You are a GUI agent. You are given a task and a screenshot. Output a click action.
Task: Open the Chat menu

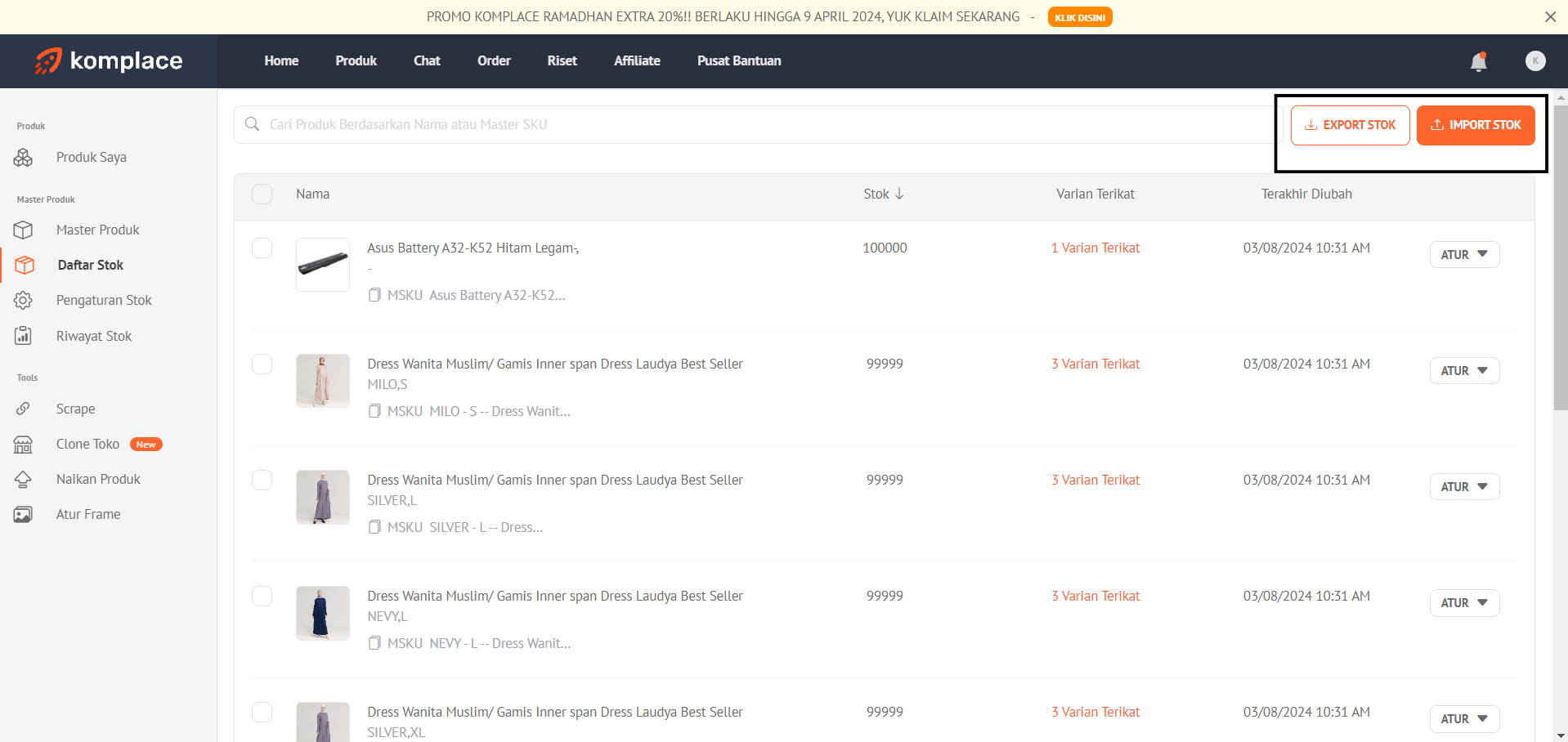coord(427,60)
